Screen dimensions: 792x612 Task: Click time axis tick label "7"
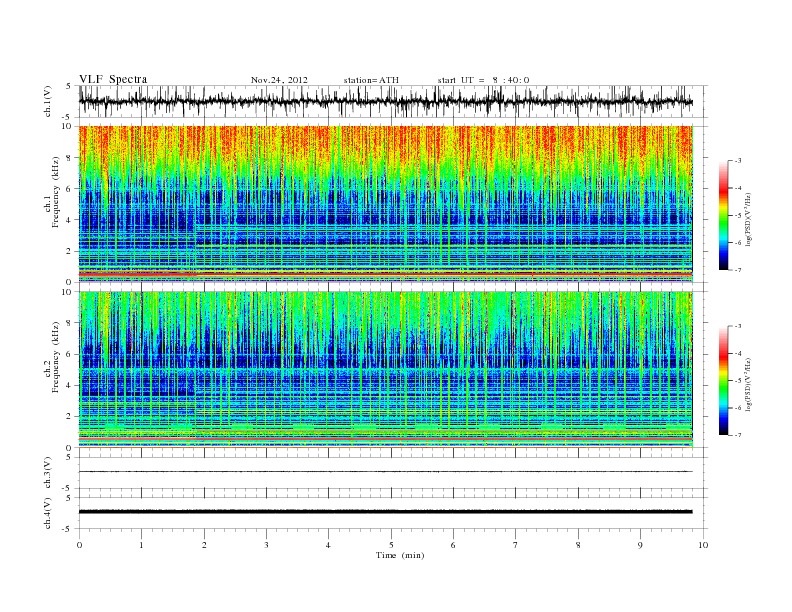(516, 545)
